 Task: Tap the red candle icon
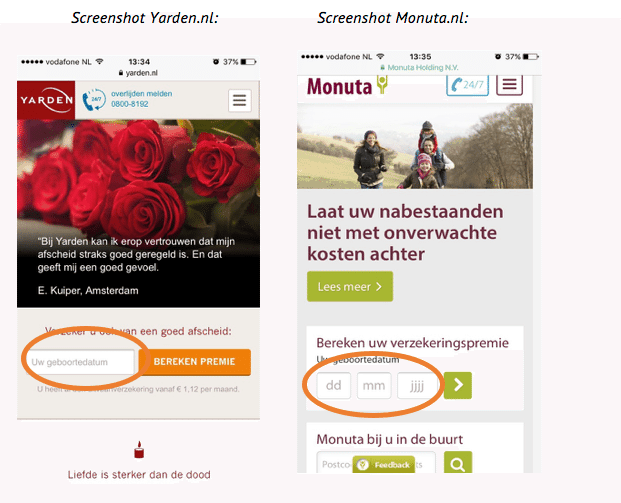click(x=139, y=450)
